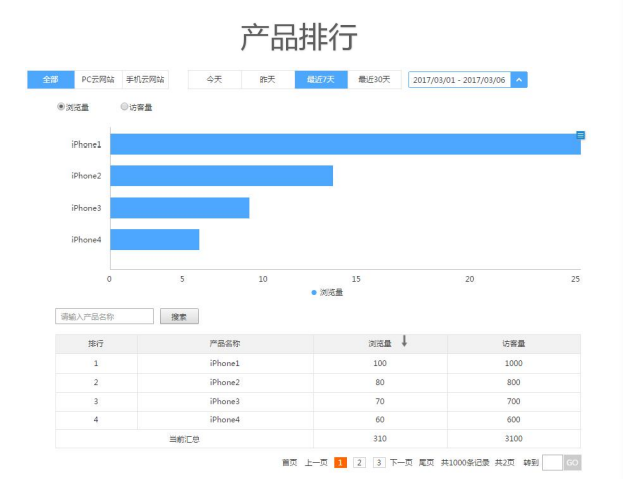
Task: Select the 最近30天 time filter
Action: point(374,80)
